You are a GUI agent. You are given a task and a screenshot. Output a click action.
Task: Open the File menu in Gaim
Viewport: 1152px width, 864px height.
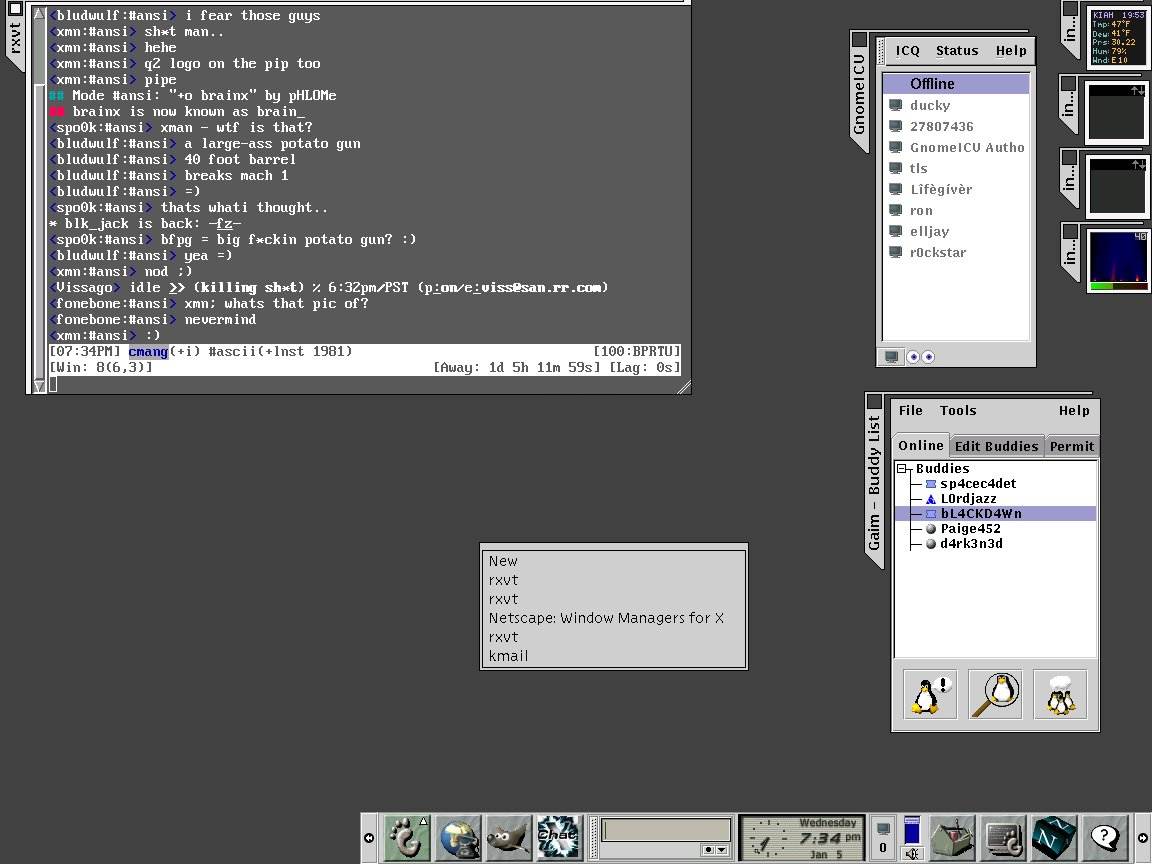[x=910, y=411]
